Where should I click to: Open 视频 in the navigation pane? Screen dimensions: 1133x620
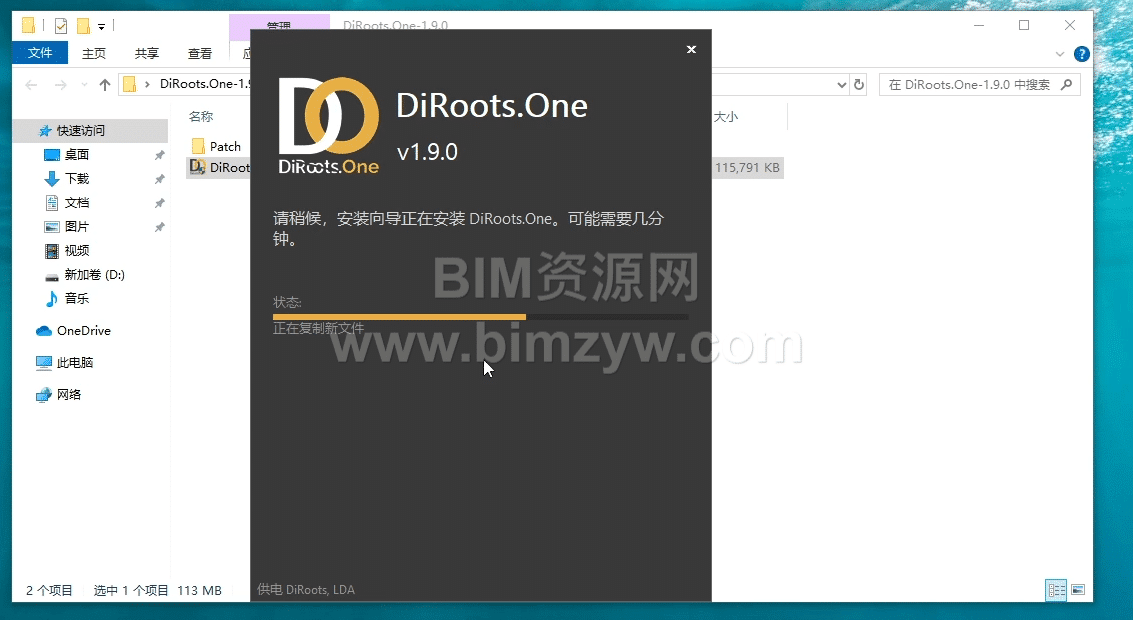point(77,251)
